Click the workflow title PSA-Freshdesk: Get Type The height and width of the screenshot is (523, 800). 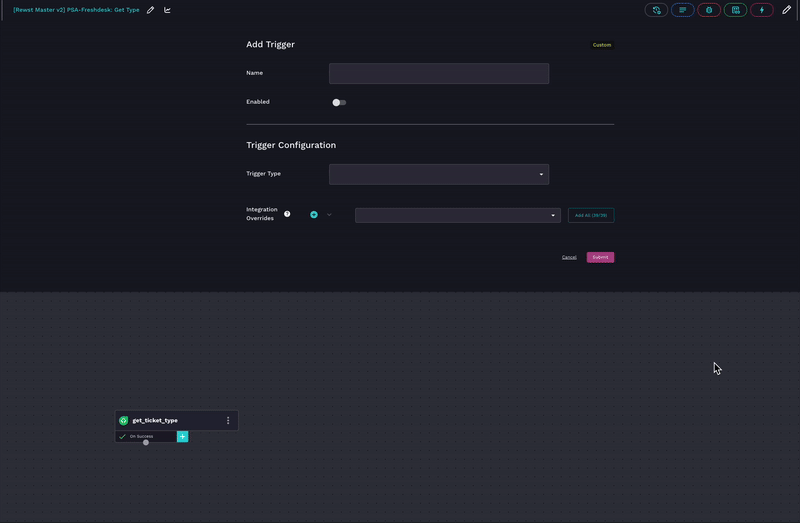point(76,10)
